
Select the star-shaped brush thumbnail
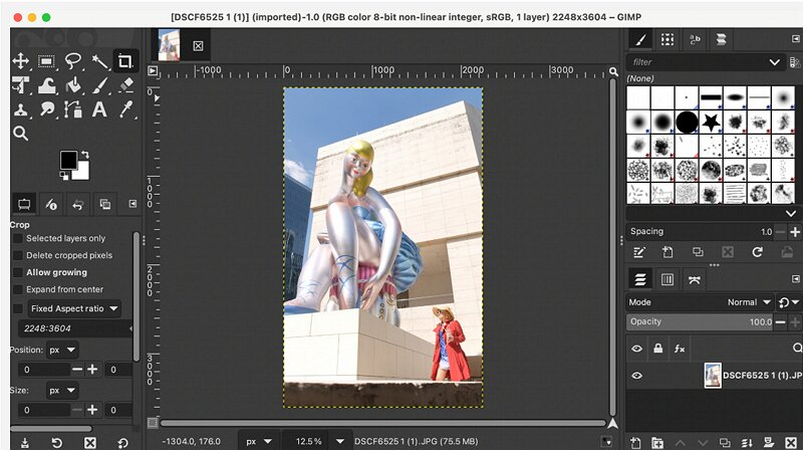pyautogui.click(x=711, y=122)
